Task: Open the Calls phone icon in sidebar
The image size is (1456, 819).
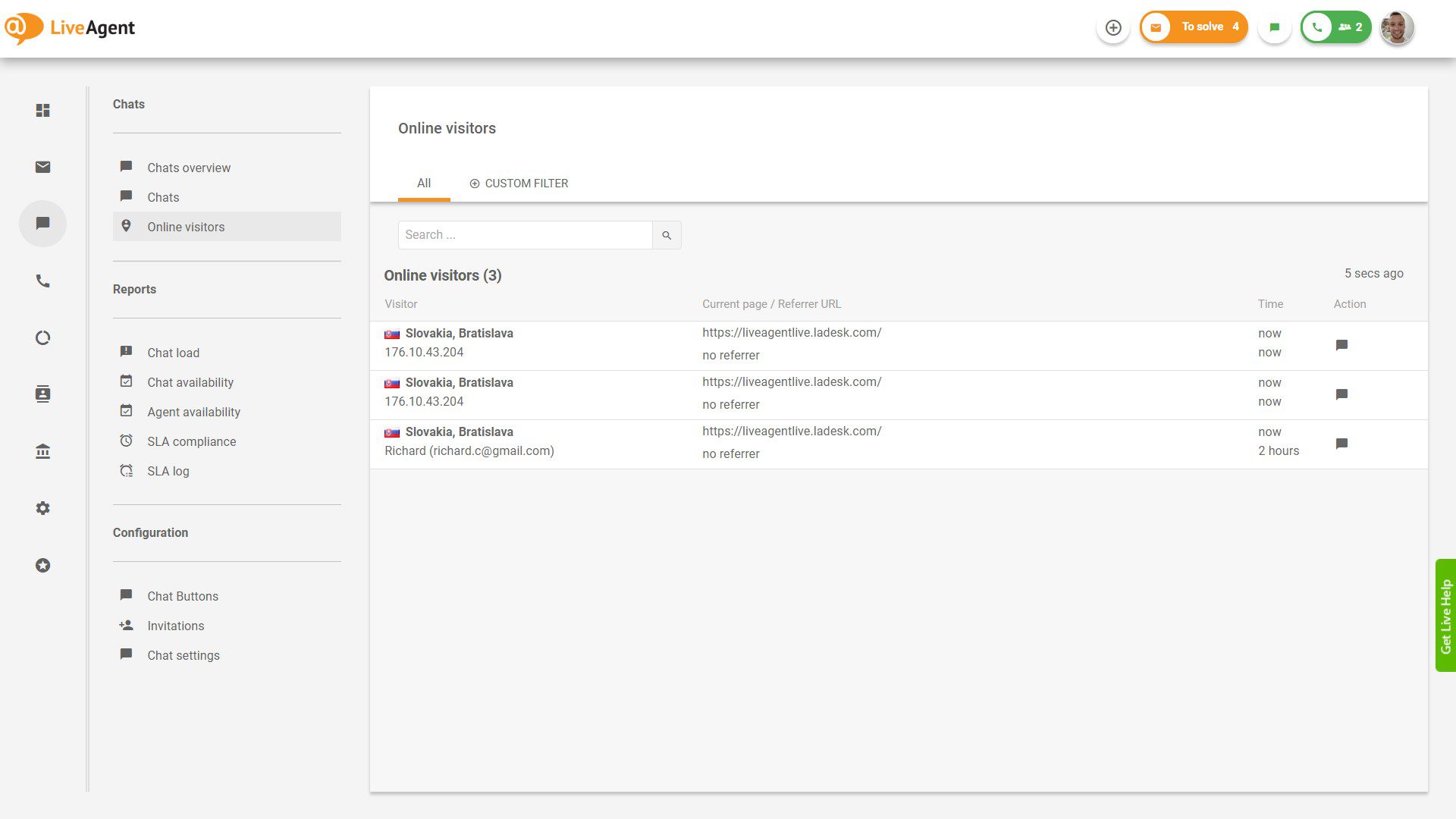Action: coord(42,281)
